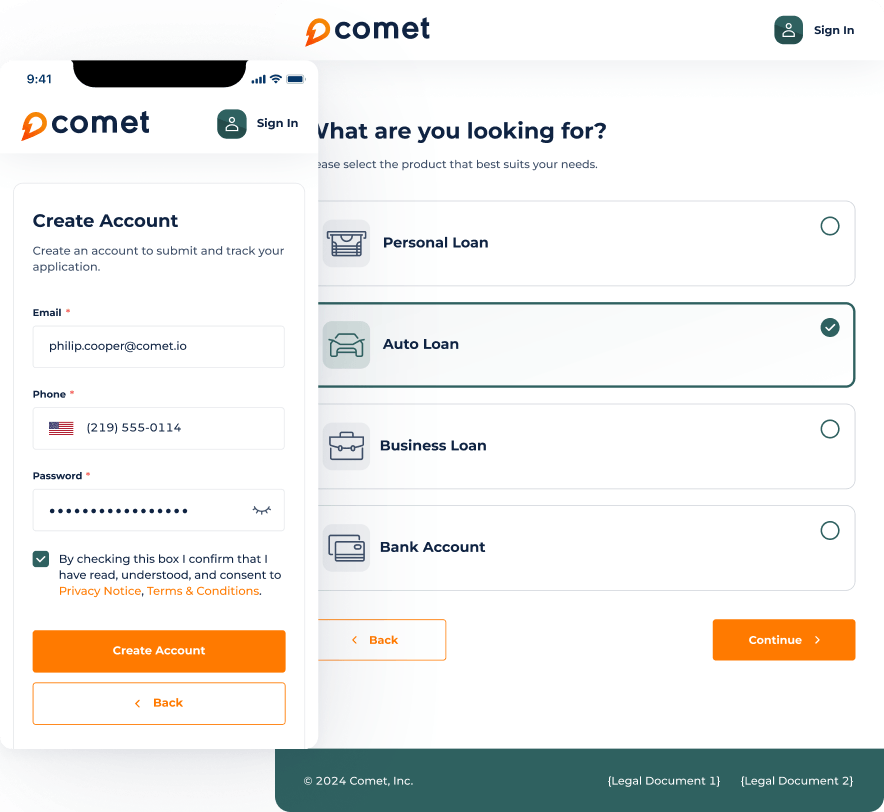
Task: Open Legal Document 1 footer link
Action: (664, 781)
